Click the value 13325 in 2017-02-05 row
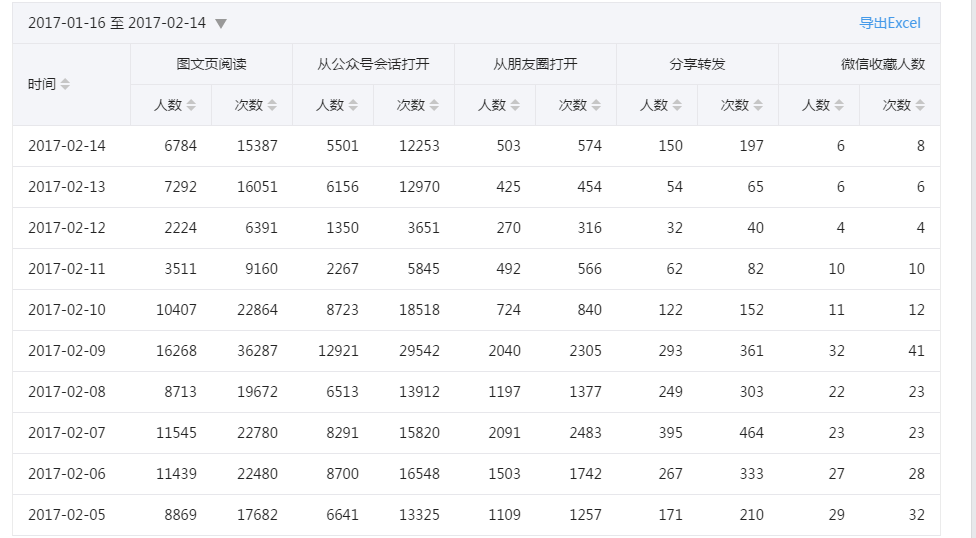 pos(419,516)
